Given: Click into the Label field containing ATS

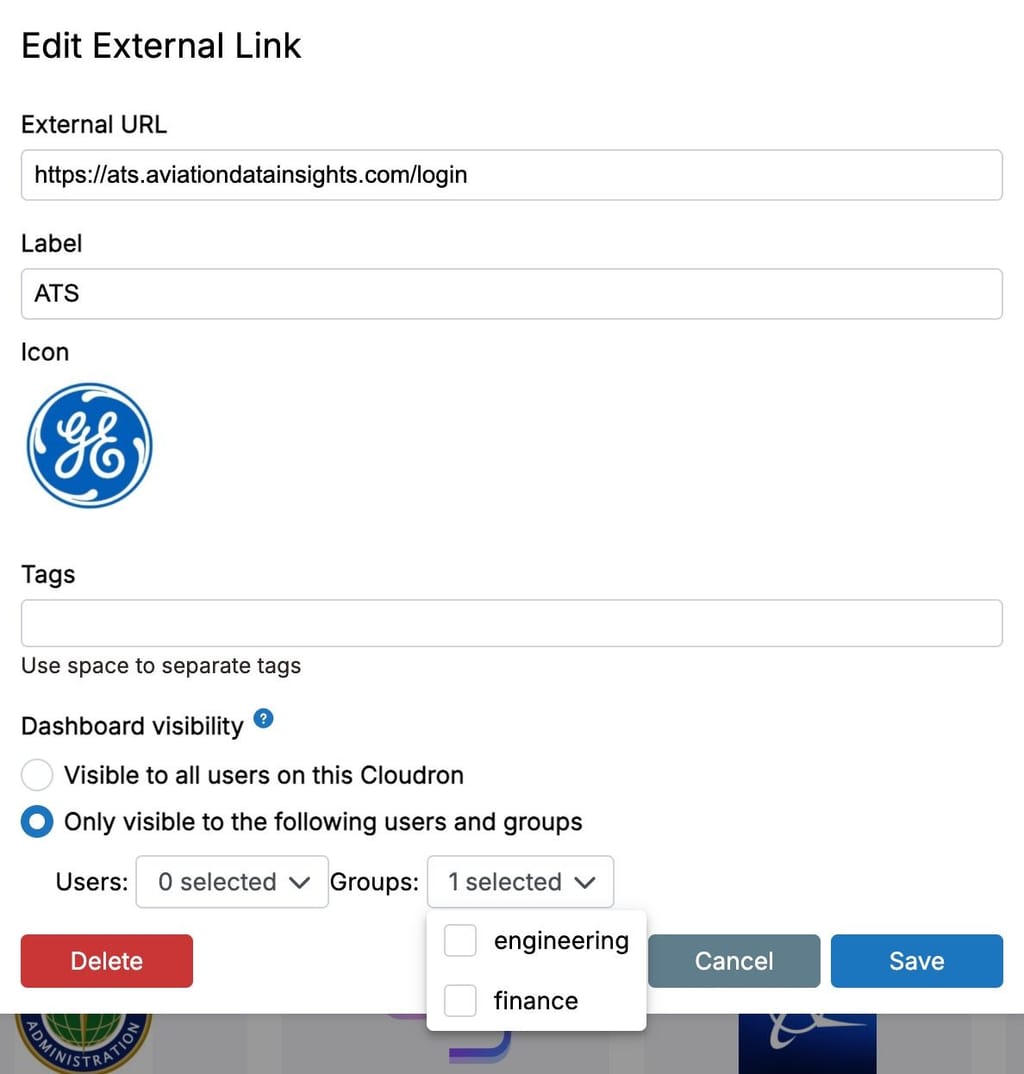Looking at the screenshot, I should point(511,294).
